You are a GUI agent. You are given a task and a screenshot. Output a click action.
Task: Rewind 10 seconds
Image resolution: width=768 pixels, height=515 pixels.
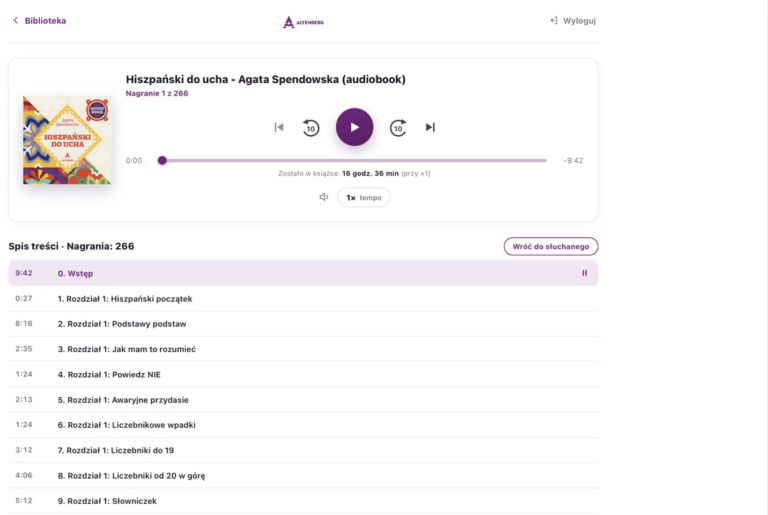pos(311,128)
